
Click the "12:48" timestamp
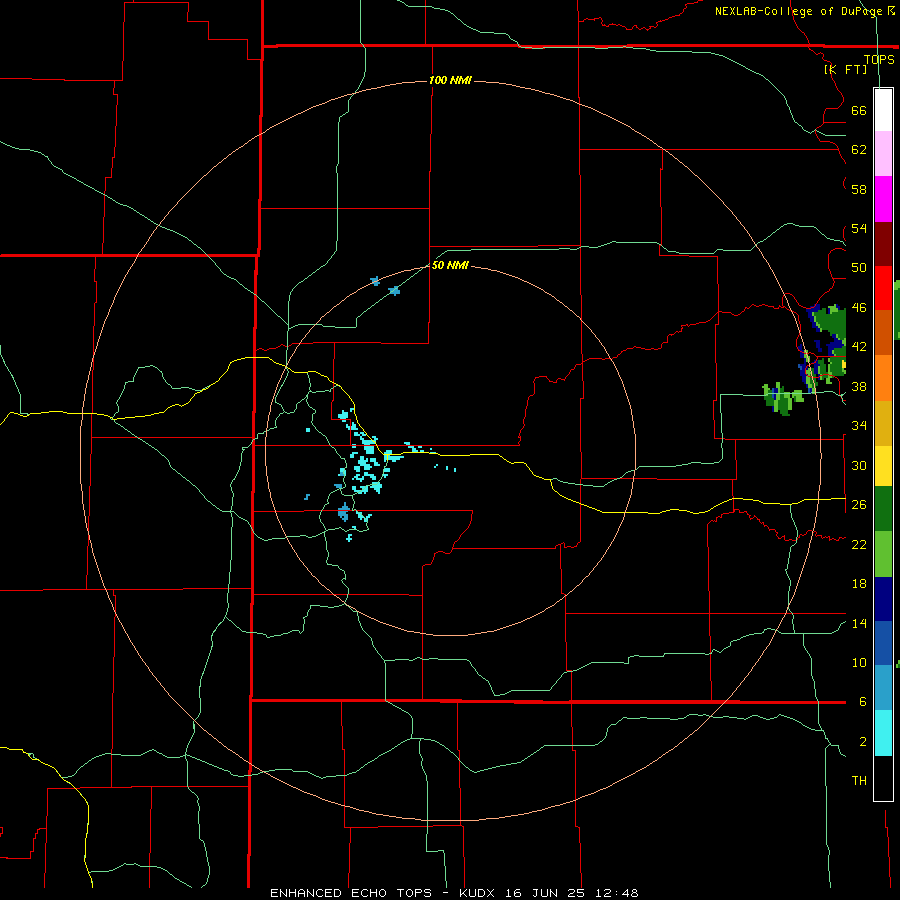[x=617, y=893]
